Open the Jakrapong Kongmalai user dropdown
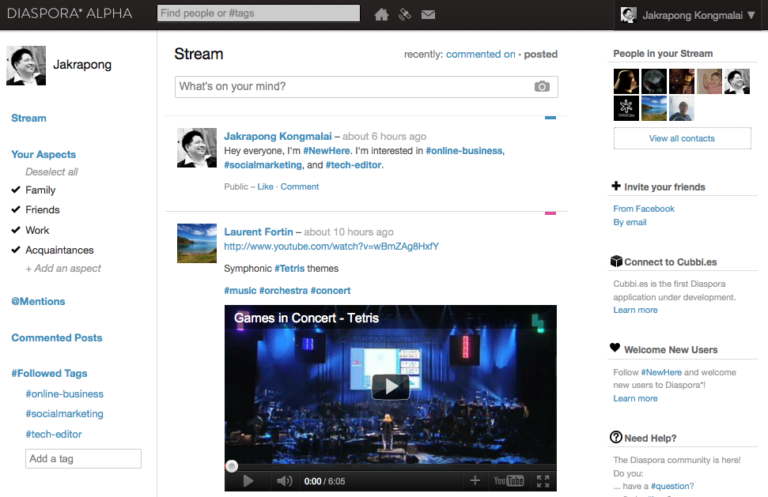Image resolution: width=768 pixels, height=497 pixels. [688, 15]
